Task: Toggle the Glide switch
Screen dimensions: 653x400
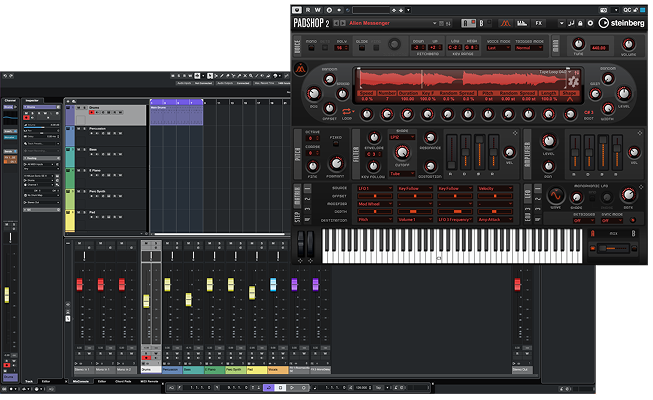Action: pyautogui.click(x=361, y=48)
